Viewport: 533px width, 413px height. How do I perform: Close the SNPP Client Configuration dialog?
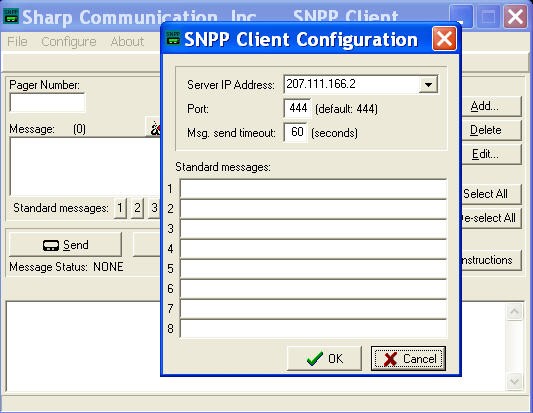(x=444, y=39)
